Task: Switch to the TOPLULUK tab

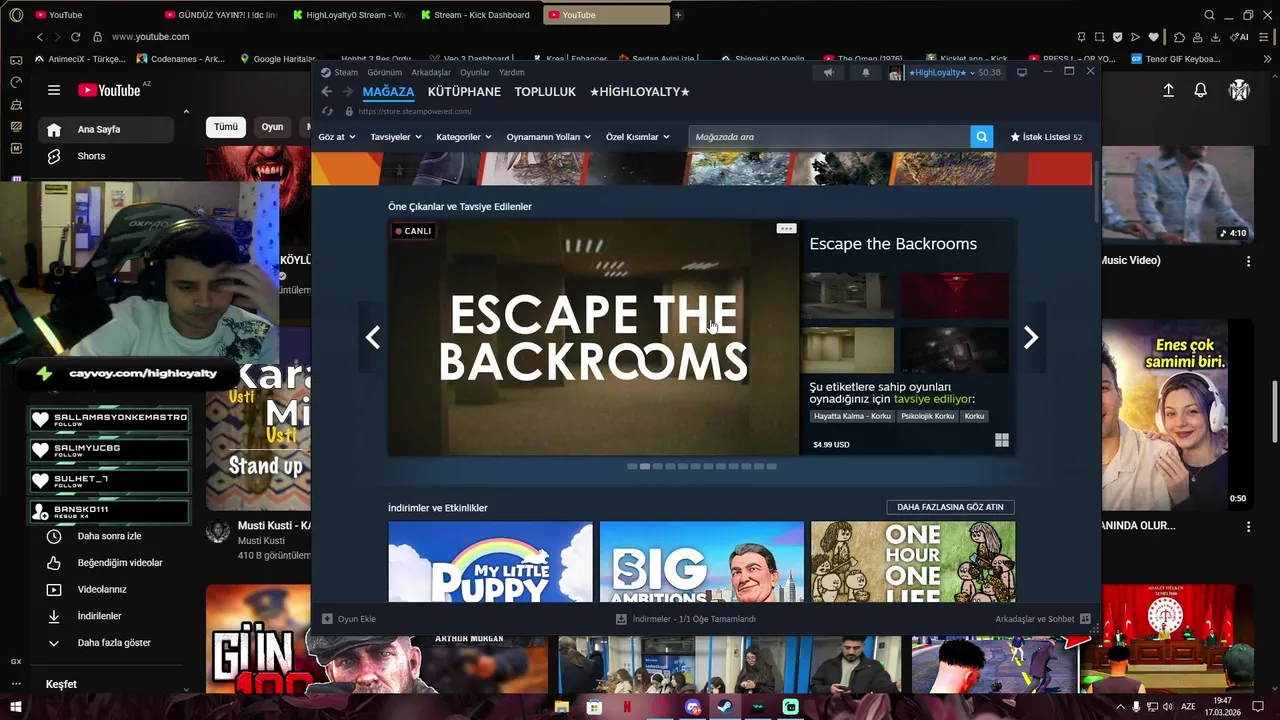Action: [x=545, y=92]
